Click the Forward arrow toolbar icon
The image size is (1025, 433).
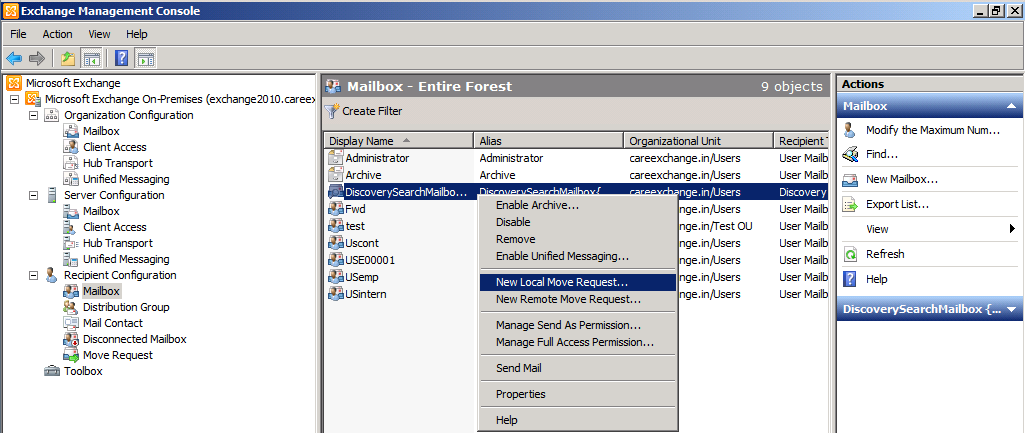(x=37, y=59)
